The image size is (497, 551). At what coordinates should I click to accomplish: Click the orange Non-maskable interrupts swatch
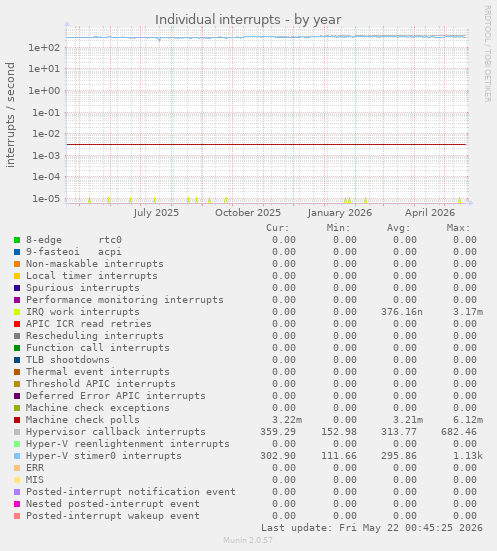17,264
